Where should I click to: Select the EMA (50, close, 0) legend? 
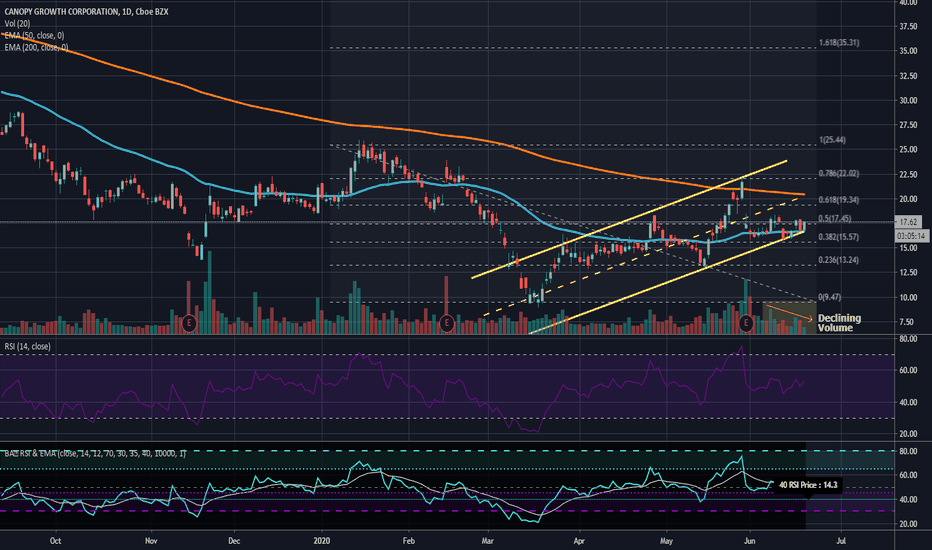pyautogui.click(x=34, y=36)
